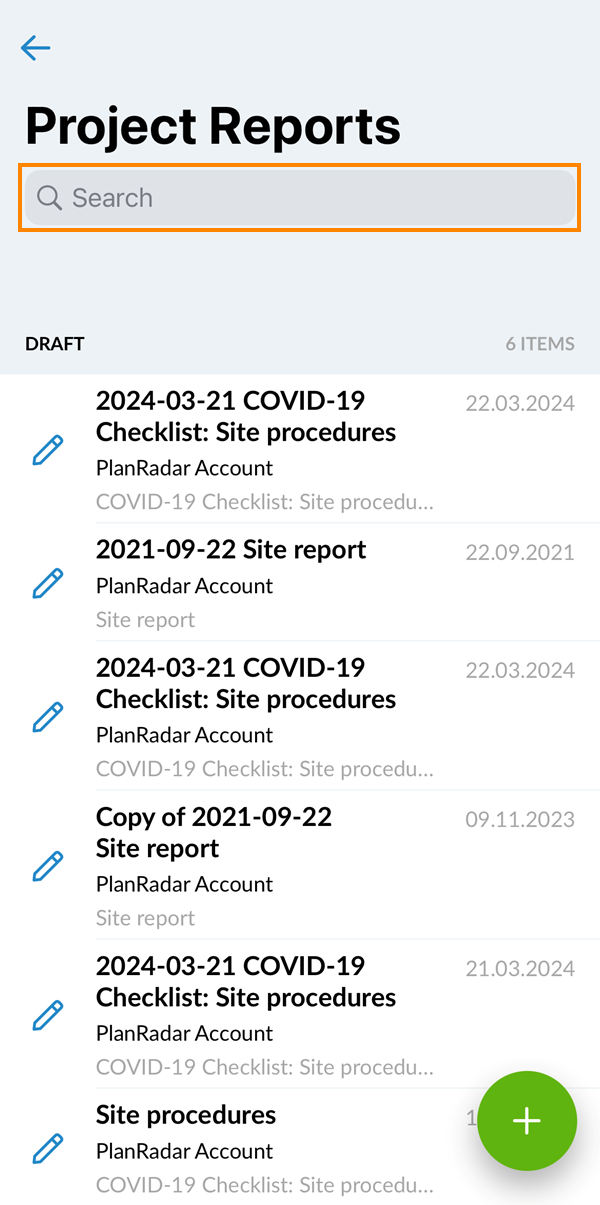Viewport: 600px width, 1205px height.
Task: Tap pencil icon beside Copy of 2021-09-22
Action: point(48,865)
